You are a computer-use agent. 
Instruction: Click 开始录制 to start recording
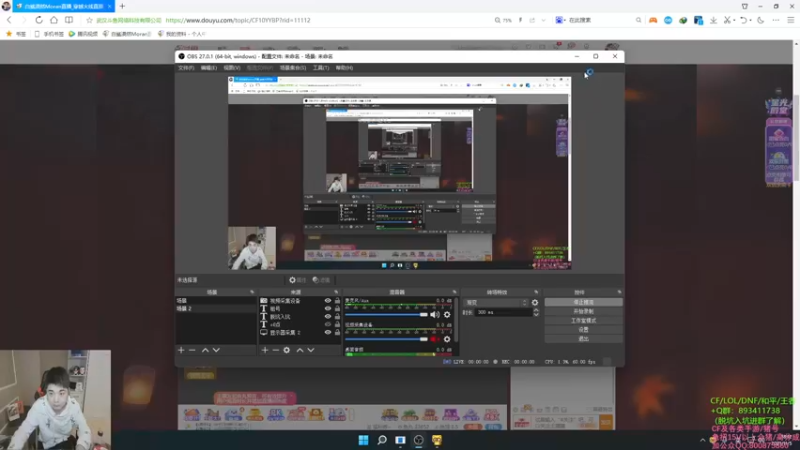click(584, 311)
